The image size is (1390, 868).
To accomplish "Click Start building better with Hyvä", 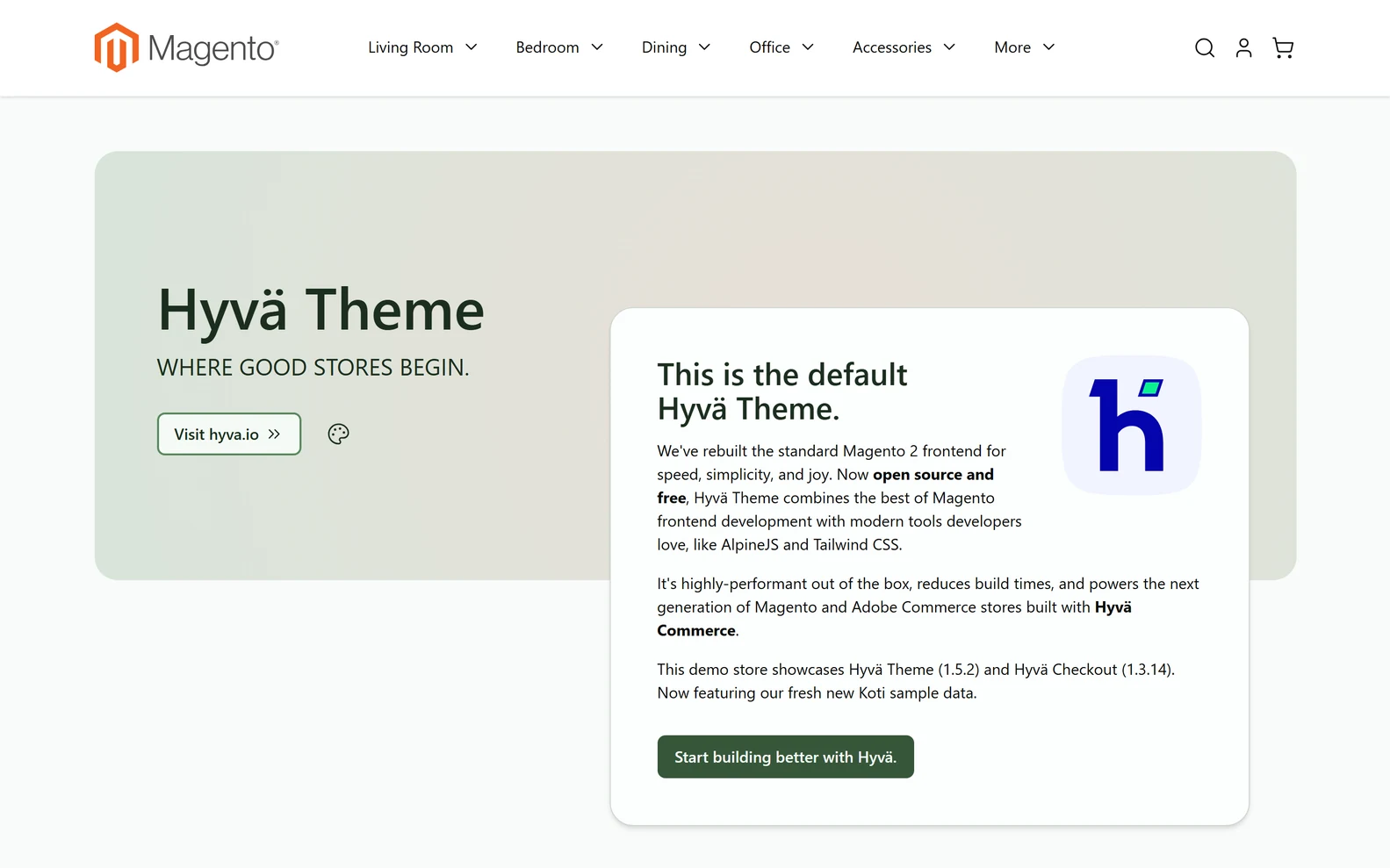I will (785, 757).
